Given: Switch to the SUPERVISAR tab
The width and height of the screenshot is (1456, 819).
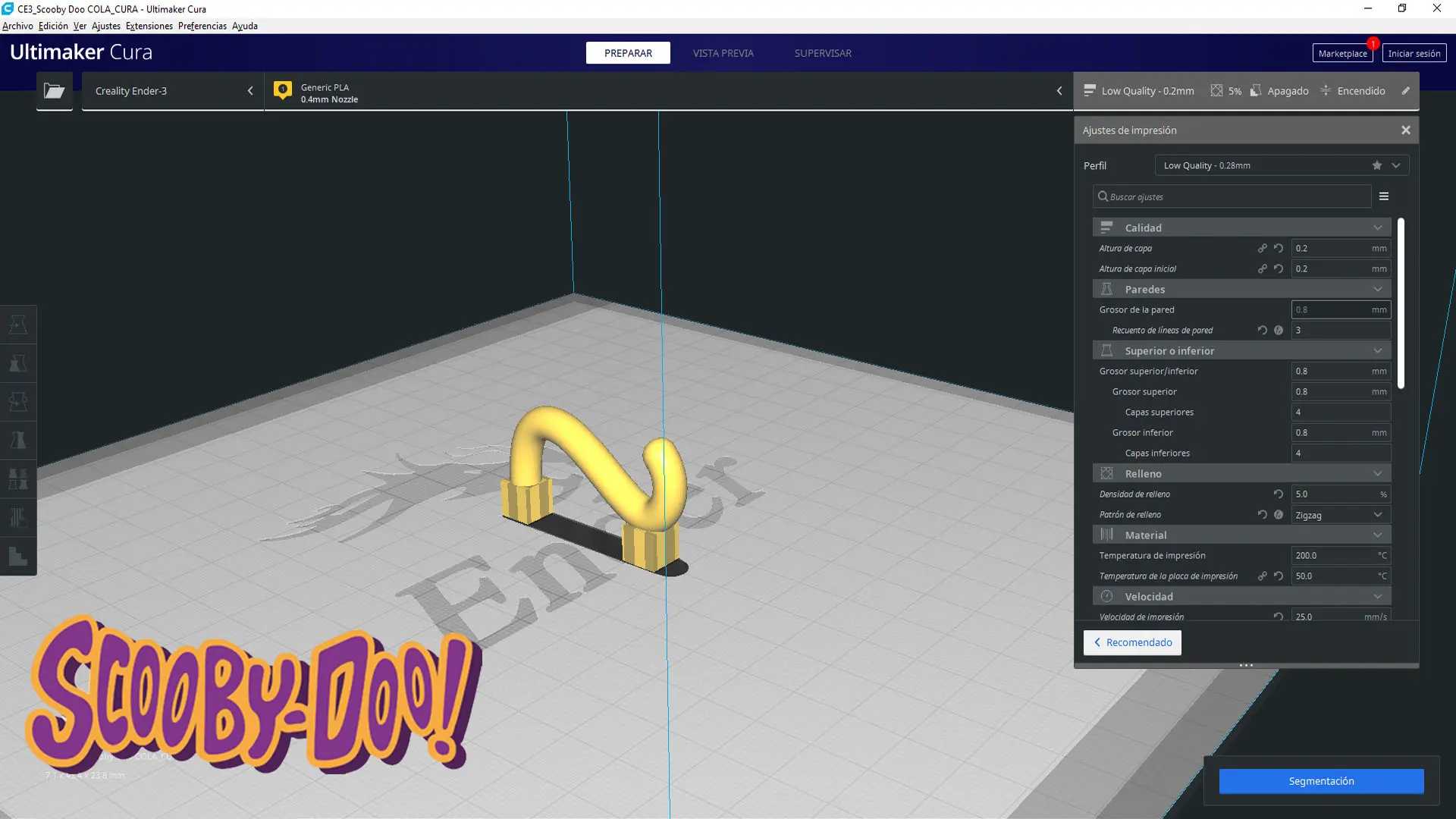Looking at the screenshot, I should 823,53.
